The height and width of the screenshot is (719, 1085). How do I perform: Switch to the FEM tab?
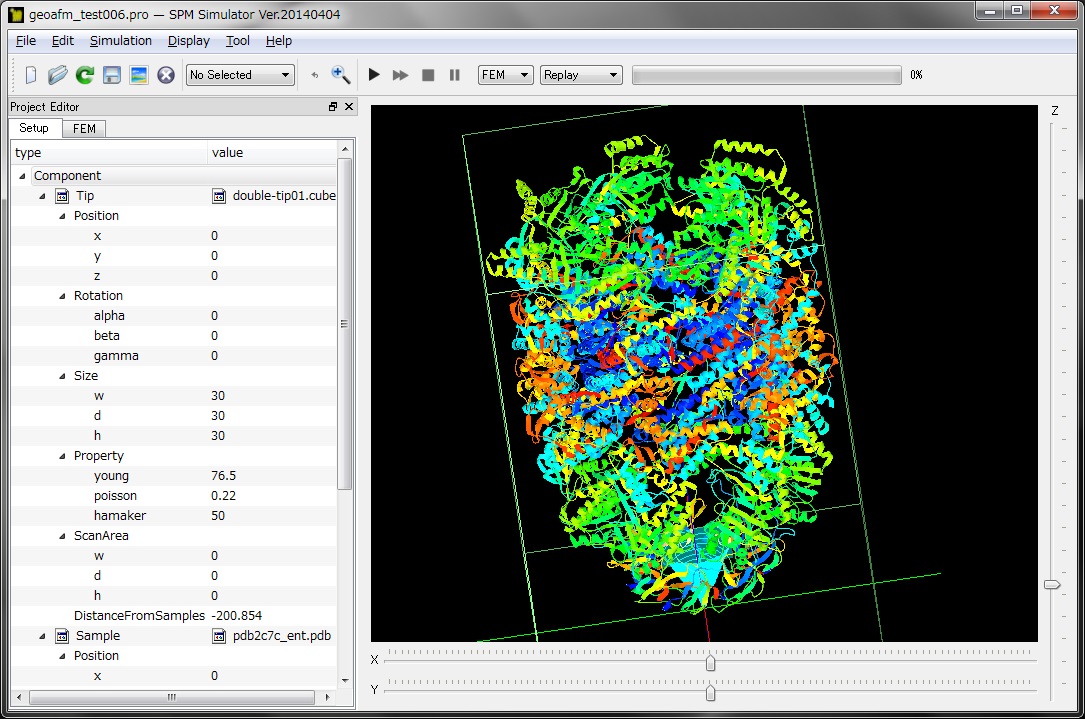click(84, 129)
